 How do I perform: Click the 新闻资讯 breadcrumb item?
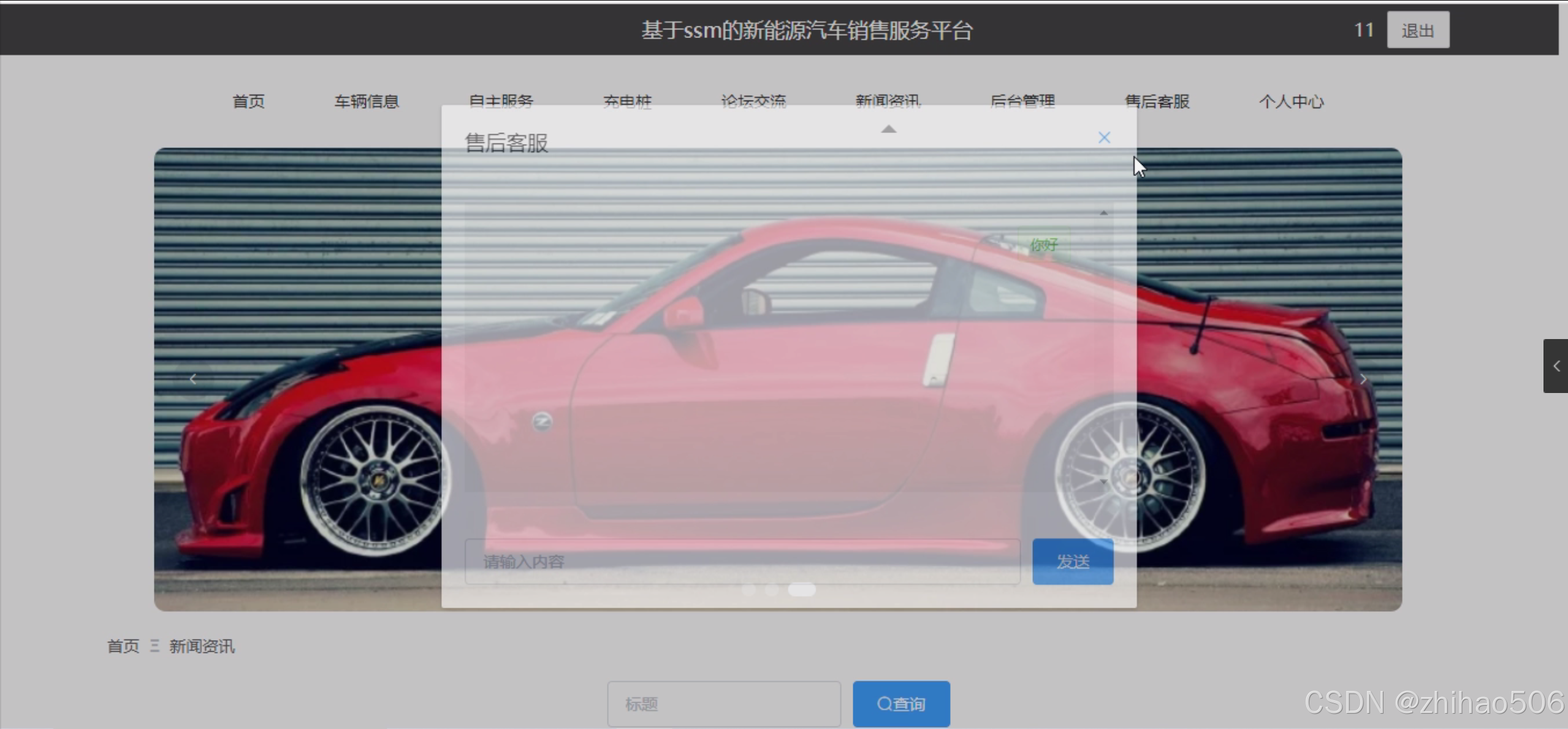click(202, 646)
